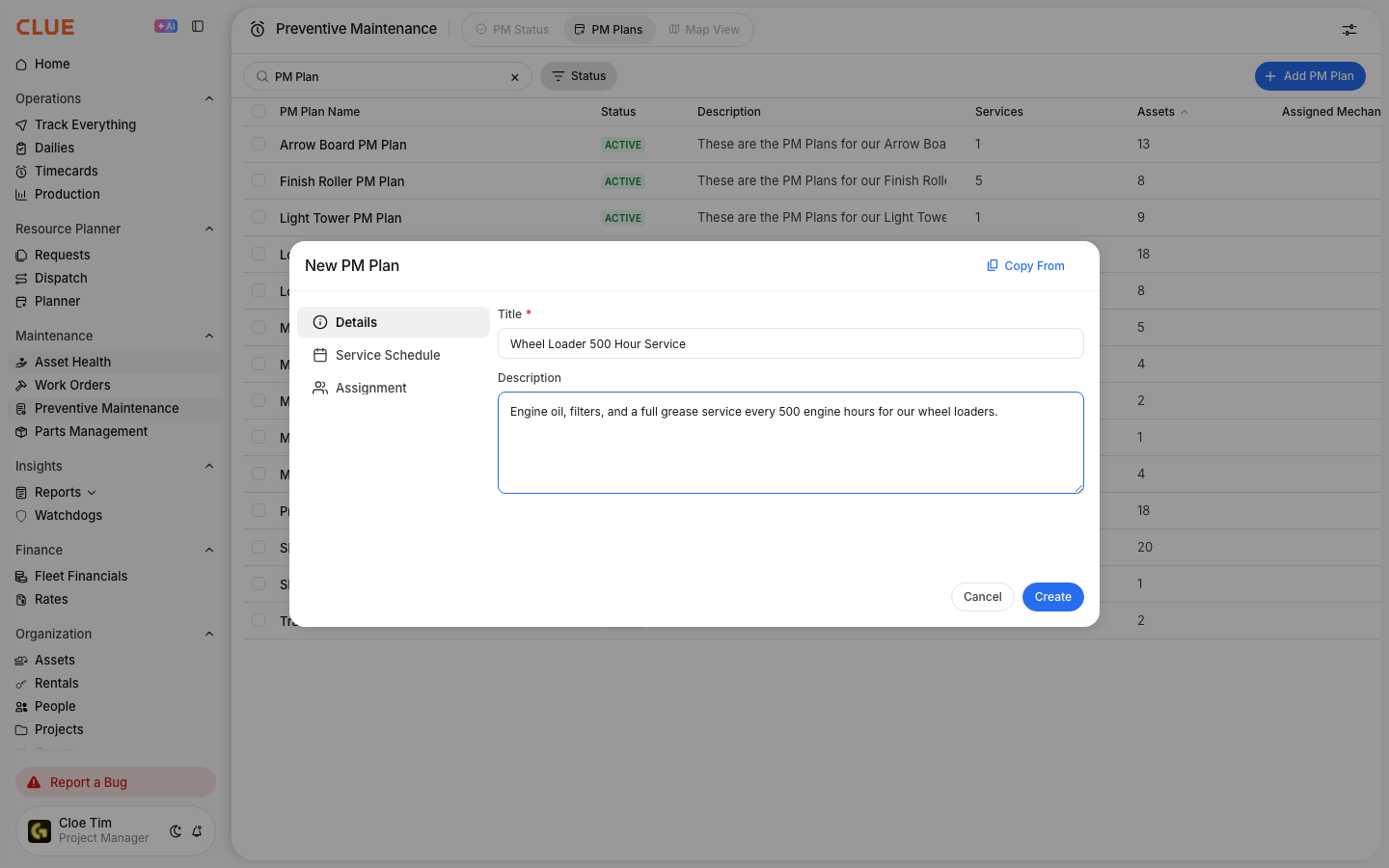Click Copy From link
This screenshot has height=868, width=1389.
[x=1025, y=266]
